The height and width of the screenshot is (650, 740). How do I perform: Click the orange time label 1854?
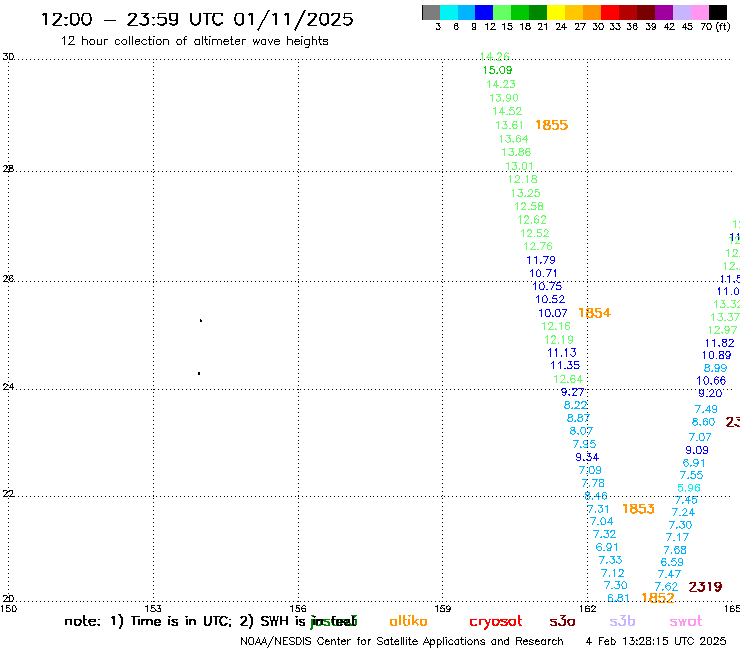click(x=594, y=313)
